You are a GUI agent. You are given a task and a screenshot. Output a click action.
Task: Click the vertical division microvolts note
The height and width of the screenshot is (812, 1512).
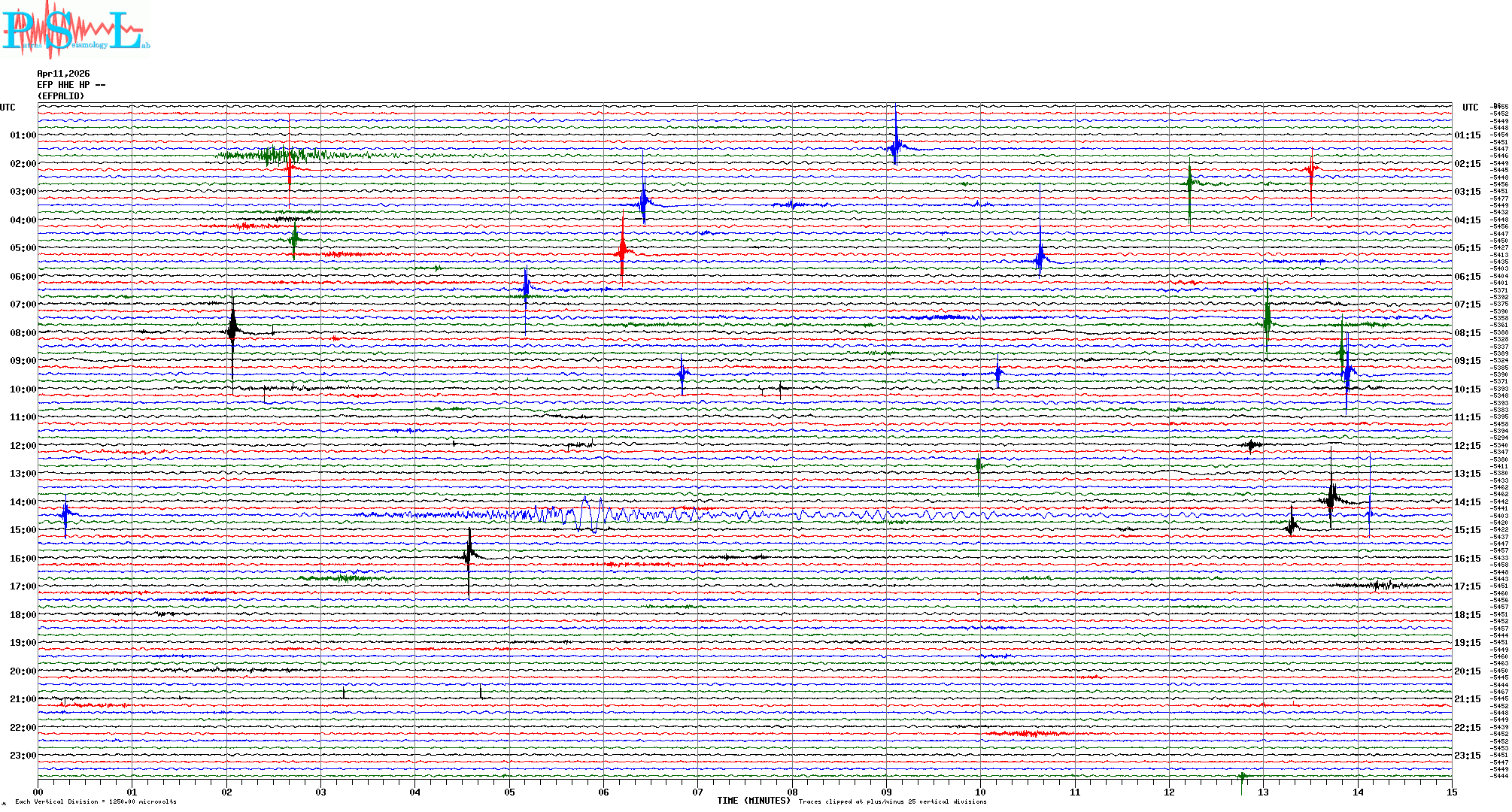point(96,801)
